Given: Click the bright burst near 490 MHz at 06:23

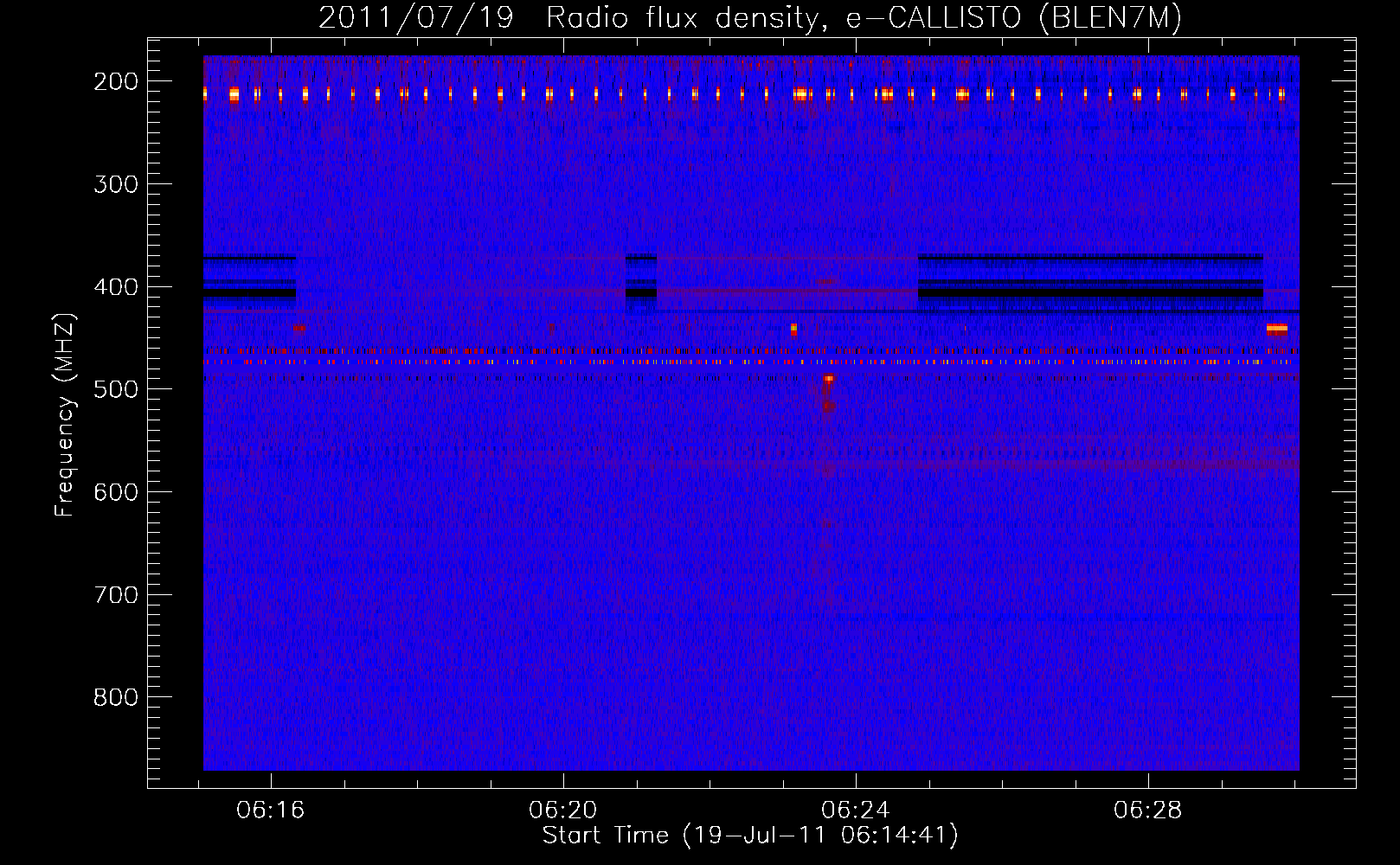Looking at the screenshot, I should (829, 379).
